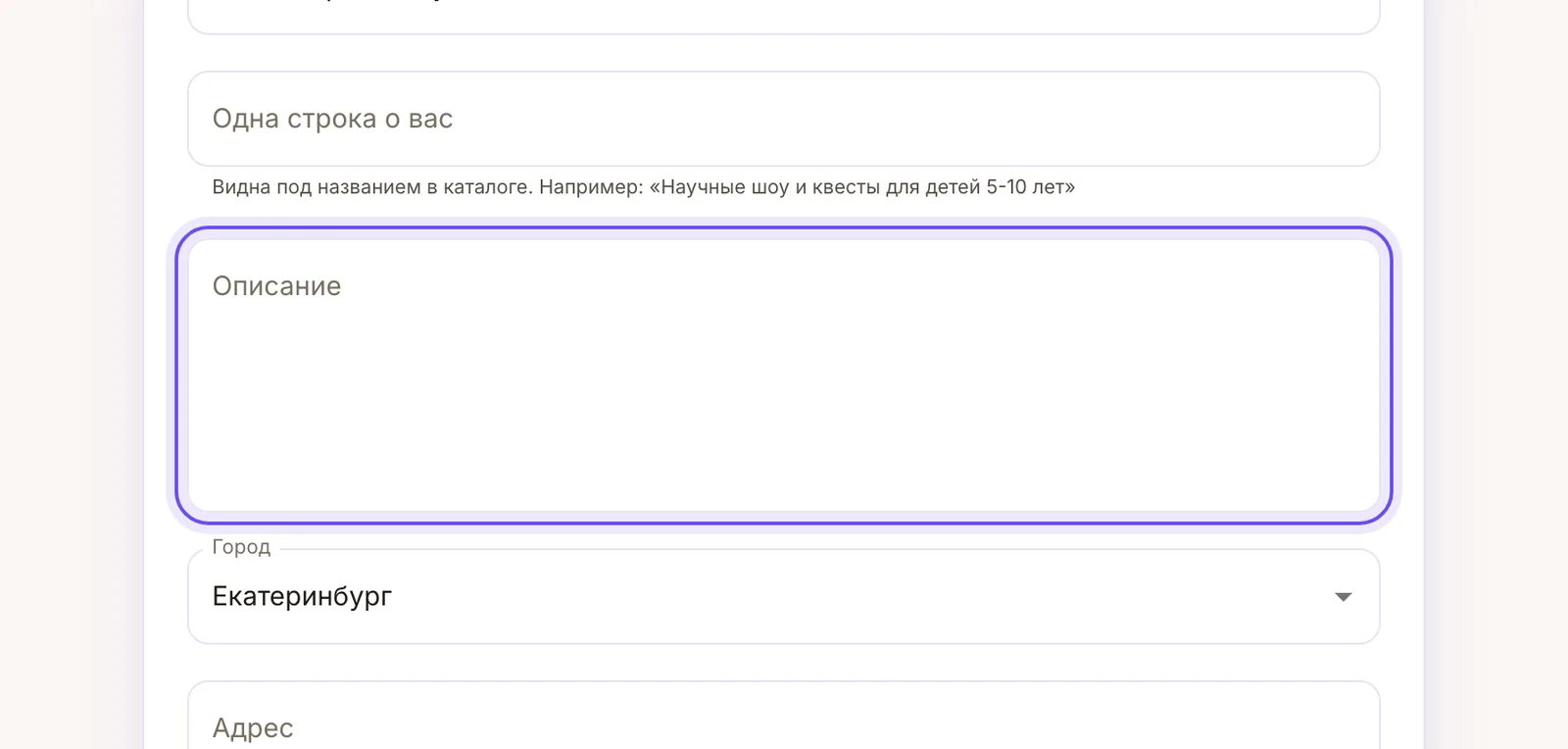Select the Адрес input field

coord(784,716)
